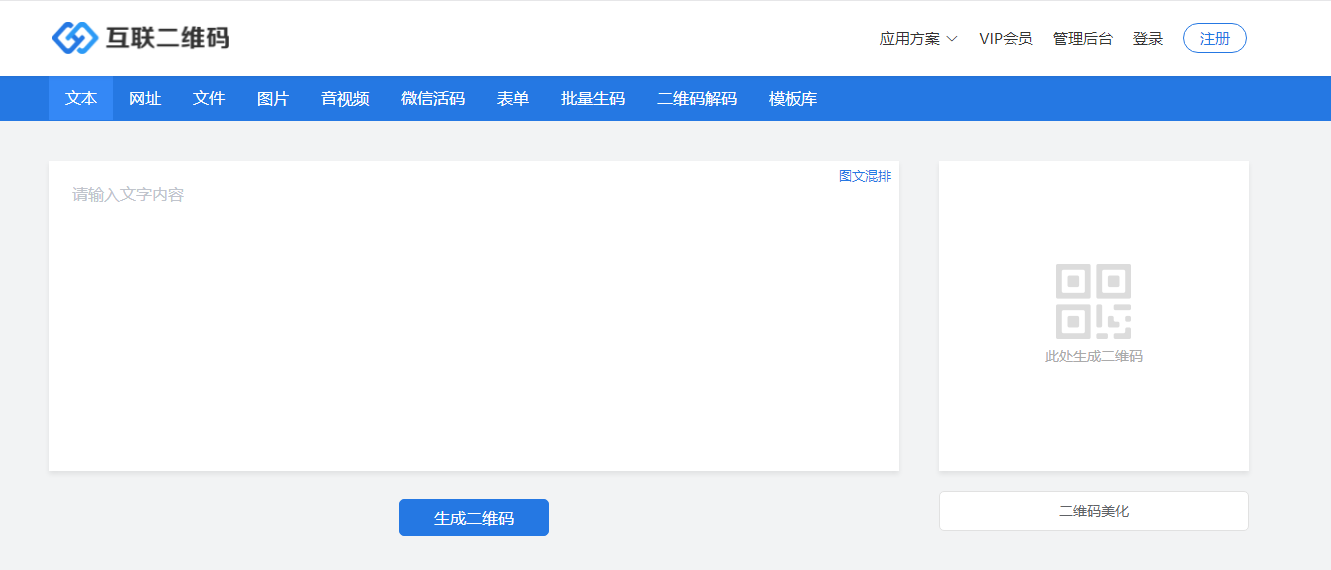Open the 批量生码 tab
This screenshot has width=1331, height=570.
[593, 99]
